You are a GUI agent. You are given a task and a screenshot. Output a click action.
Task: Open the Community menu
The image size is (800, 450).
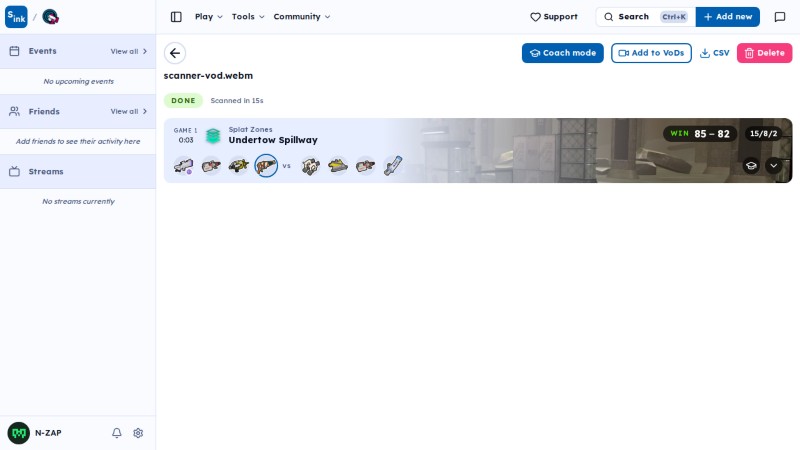click(302, 17)
